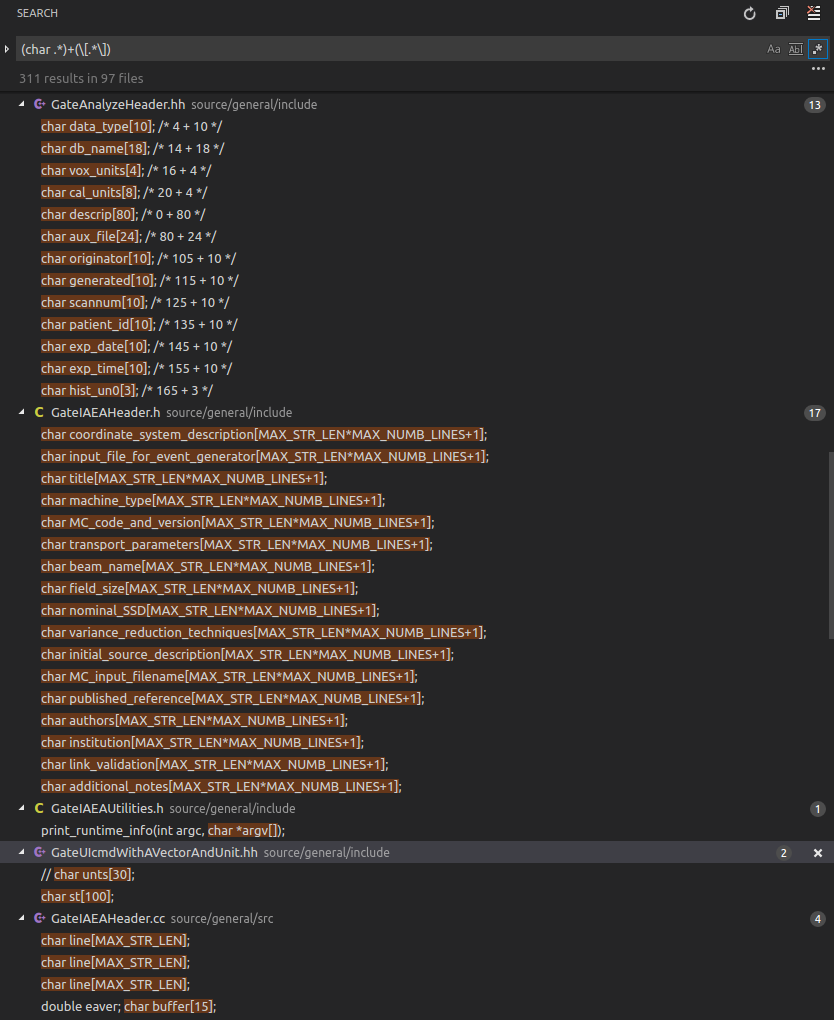This screenshot has width=834, height=1020.
Task: Collapse the GateAnalyzeHeader.hh results group
Action: 20,104
